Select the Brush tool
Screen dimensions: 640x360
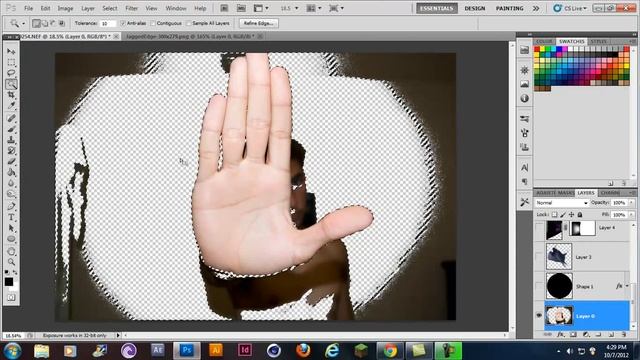click(11, 129)
